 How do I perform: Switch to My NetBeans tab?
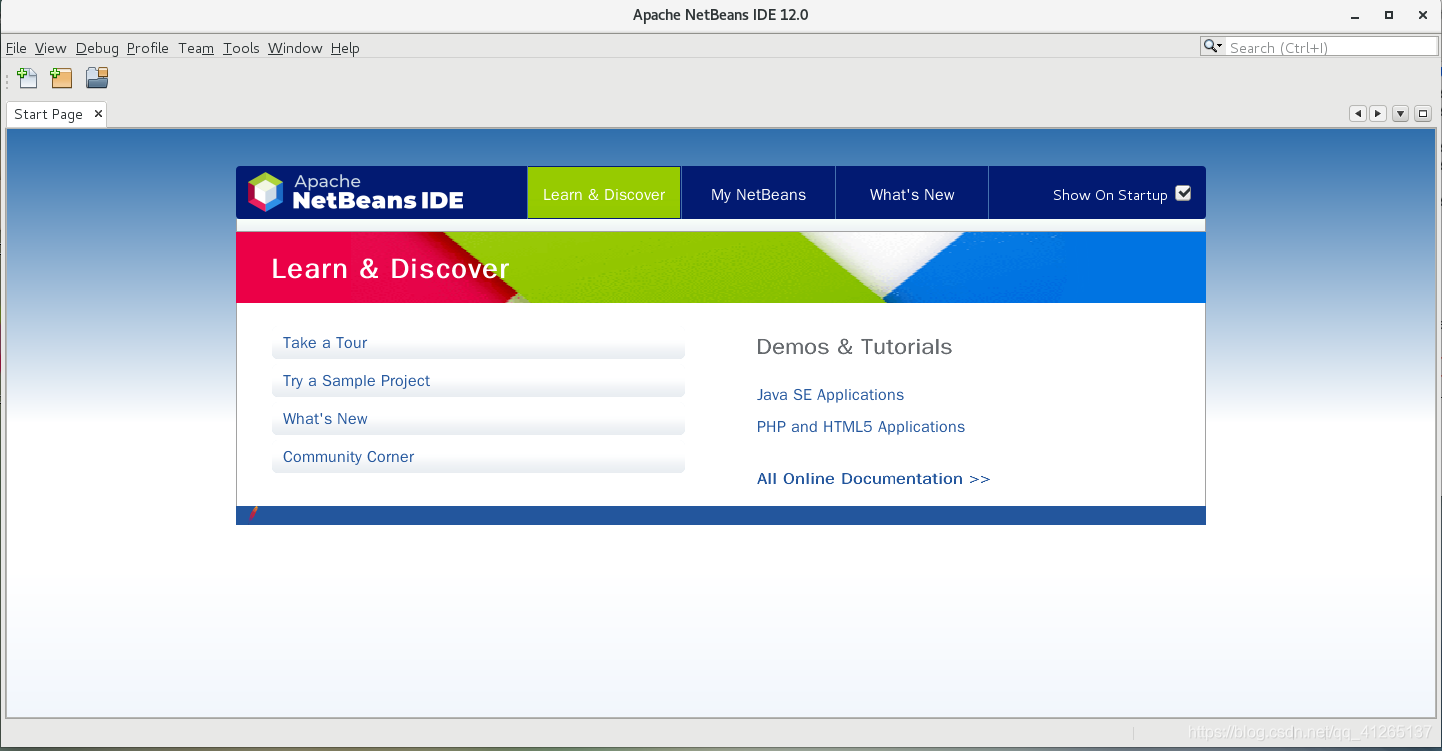click(x=758, y=194)
